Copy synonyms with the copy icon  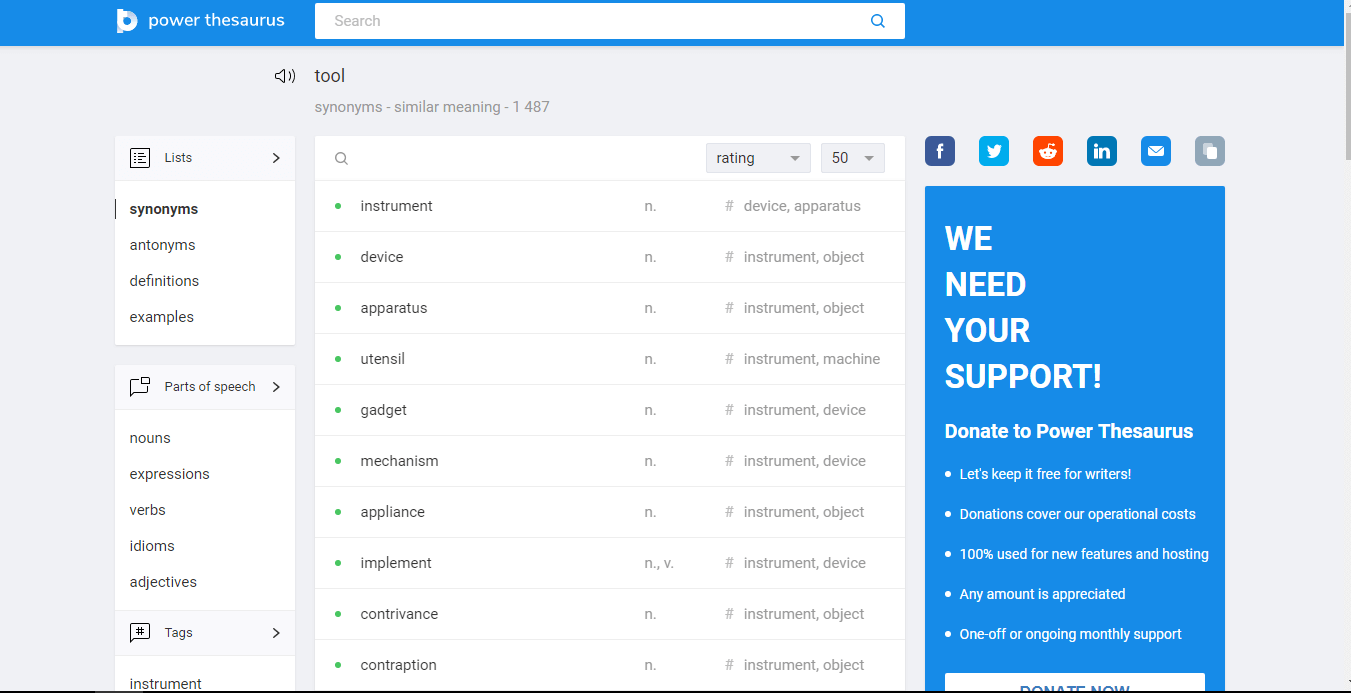pos(1210,151)
